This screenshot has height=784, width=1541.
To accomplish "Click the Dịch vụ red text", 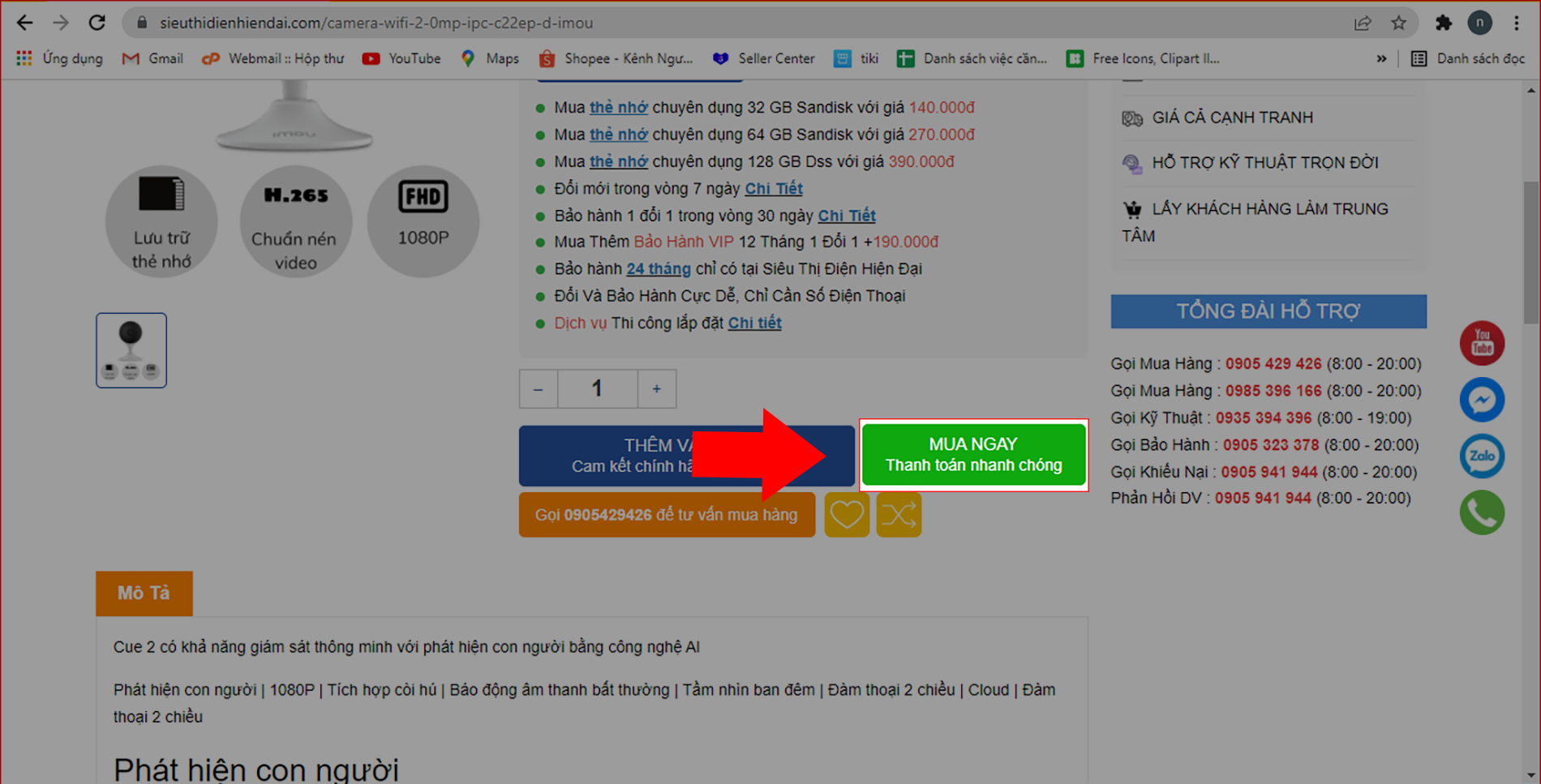I will pyautogui.click(x=581, y=323).
